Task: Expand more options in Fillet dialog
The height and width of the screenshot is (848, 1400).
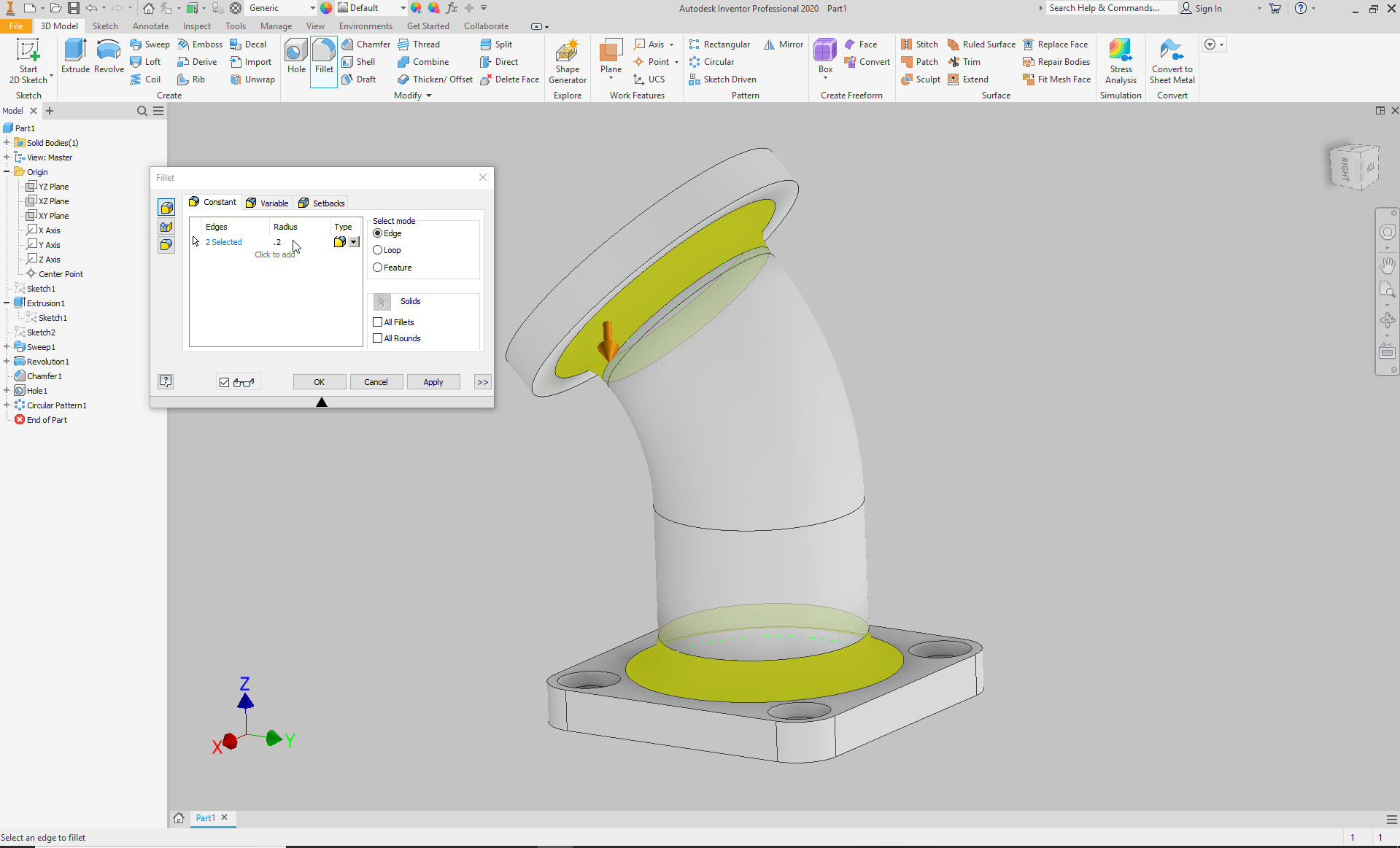Action: coord(482,382)
